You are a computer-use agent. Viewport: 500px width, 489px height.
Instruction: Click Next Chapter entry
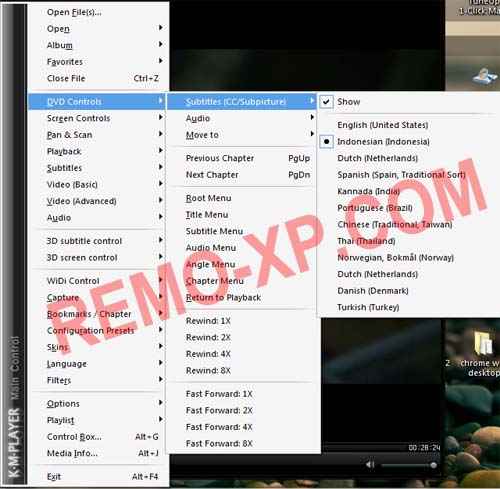pos(241,175)
